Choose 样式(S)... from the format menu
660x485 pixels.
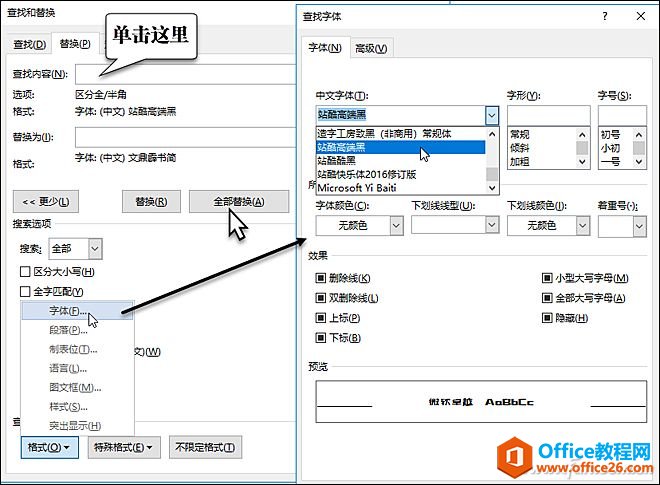coord(77,407)
